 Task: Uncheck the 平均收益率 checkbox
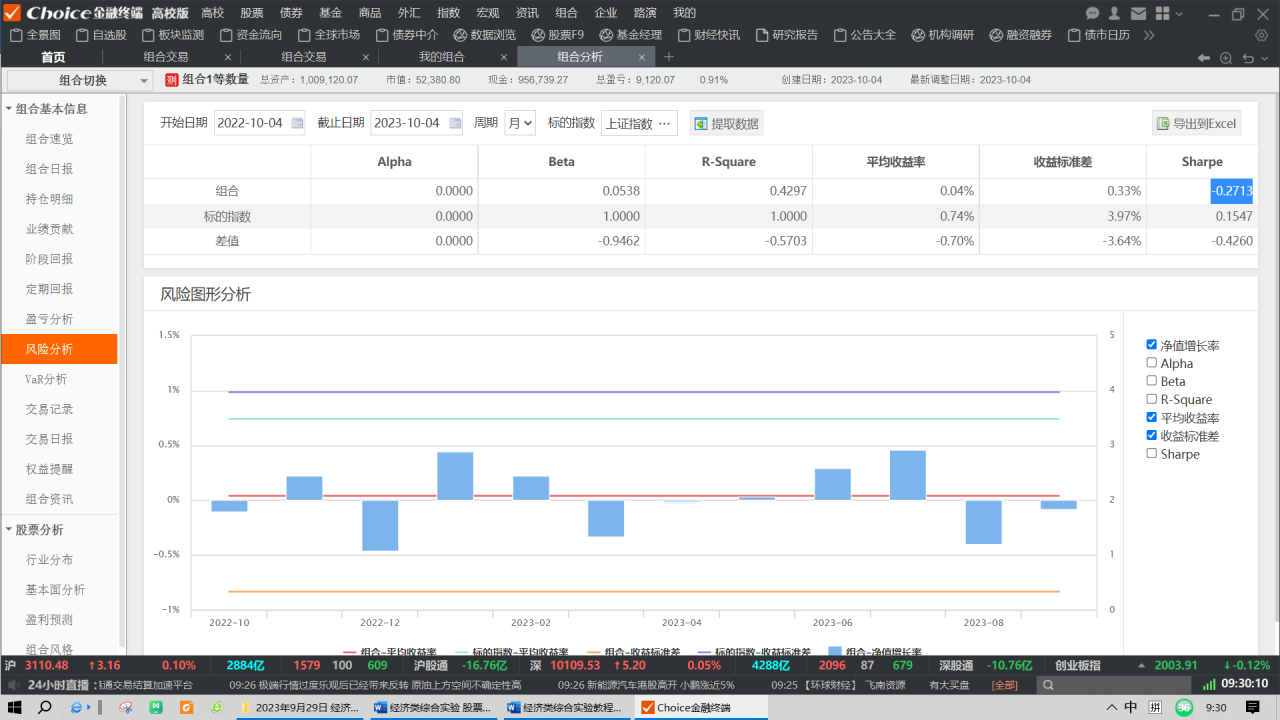(x=1152, y=417)
